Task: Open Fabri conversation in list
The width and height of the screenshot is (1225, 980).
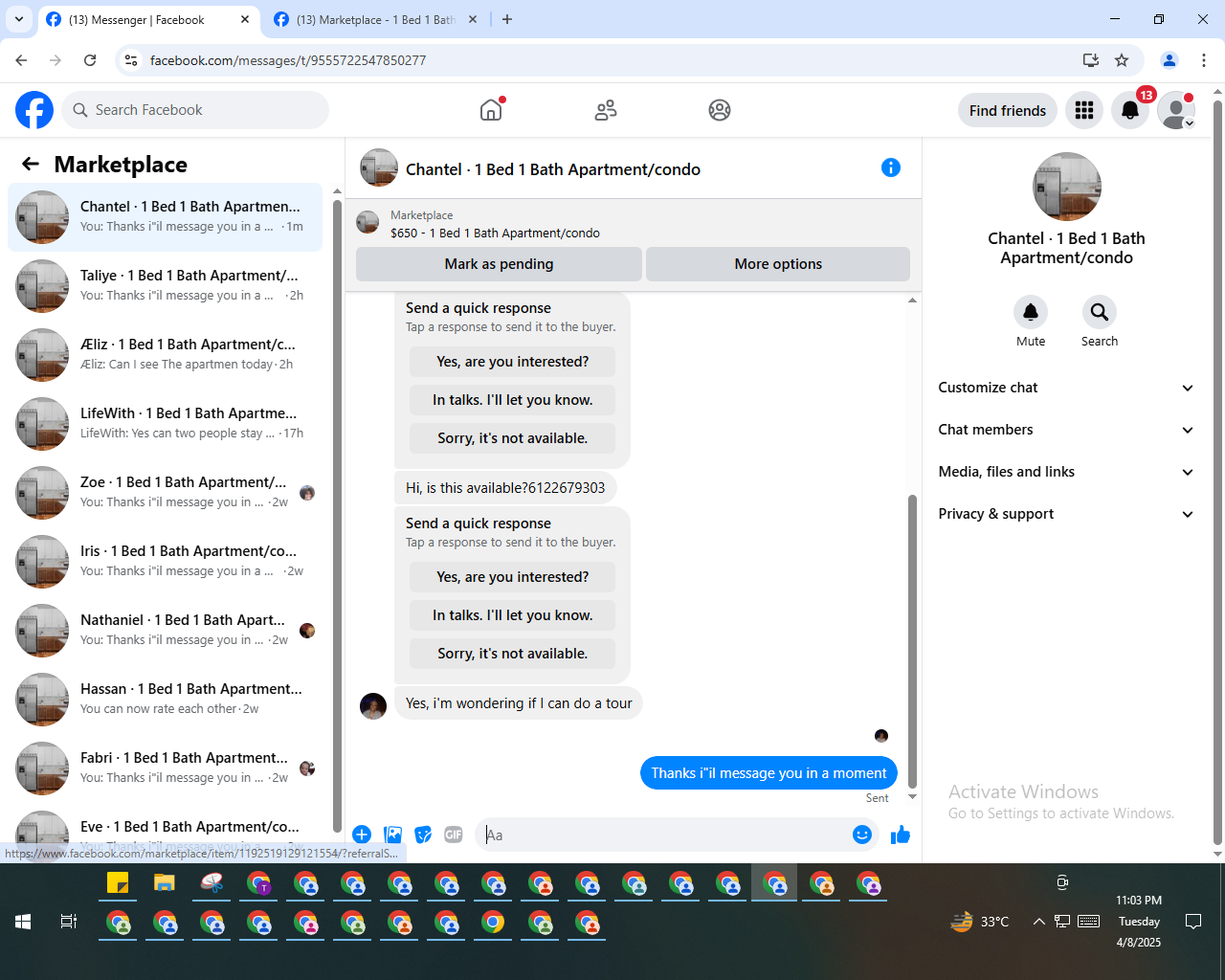Action: [166, 768]
